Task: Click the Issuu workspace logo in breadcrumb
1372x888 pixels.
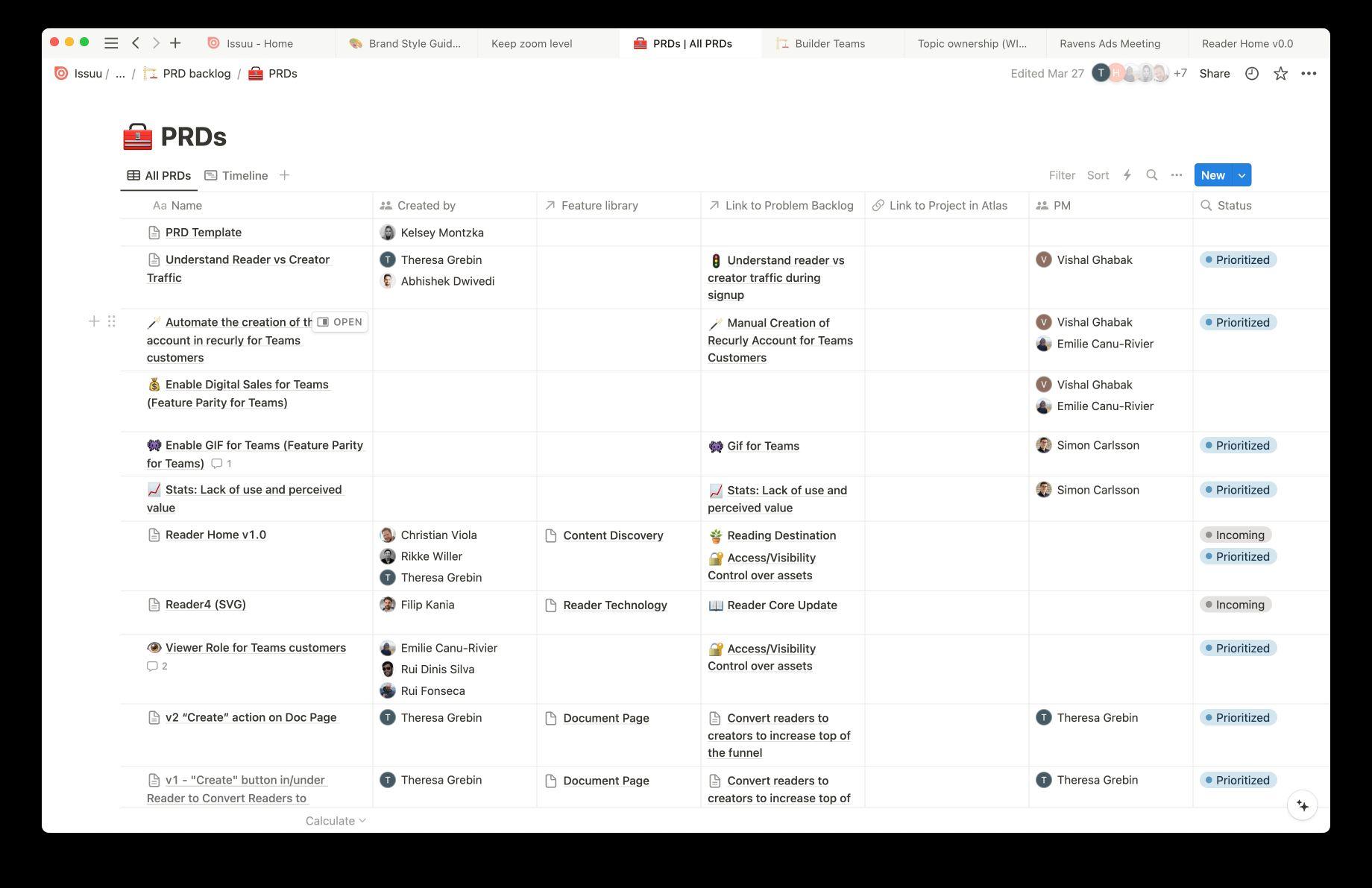Action: tap(61, 73)
